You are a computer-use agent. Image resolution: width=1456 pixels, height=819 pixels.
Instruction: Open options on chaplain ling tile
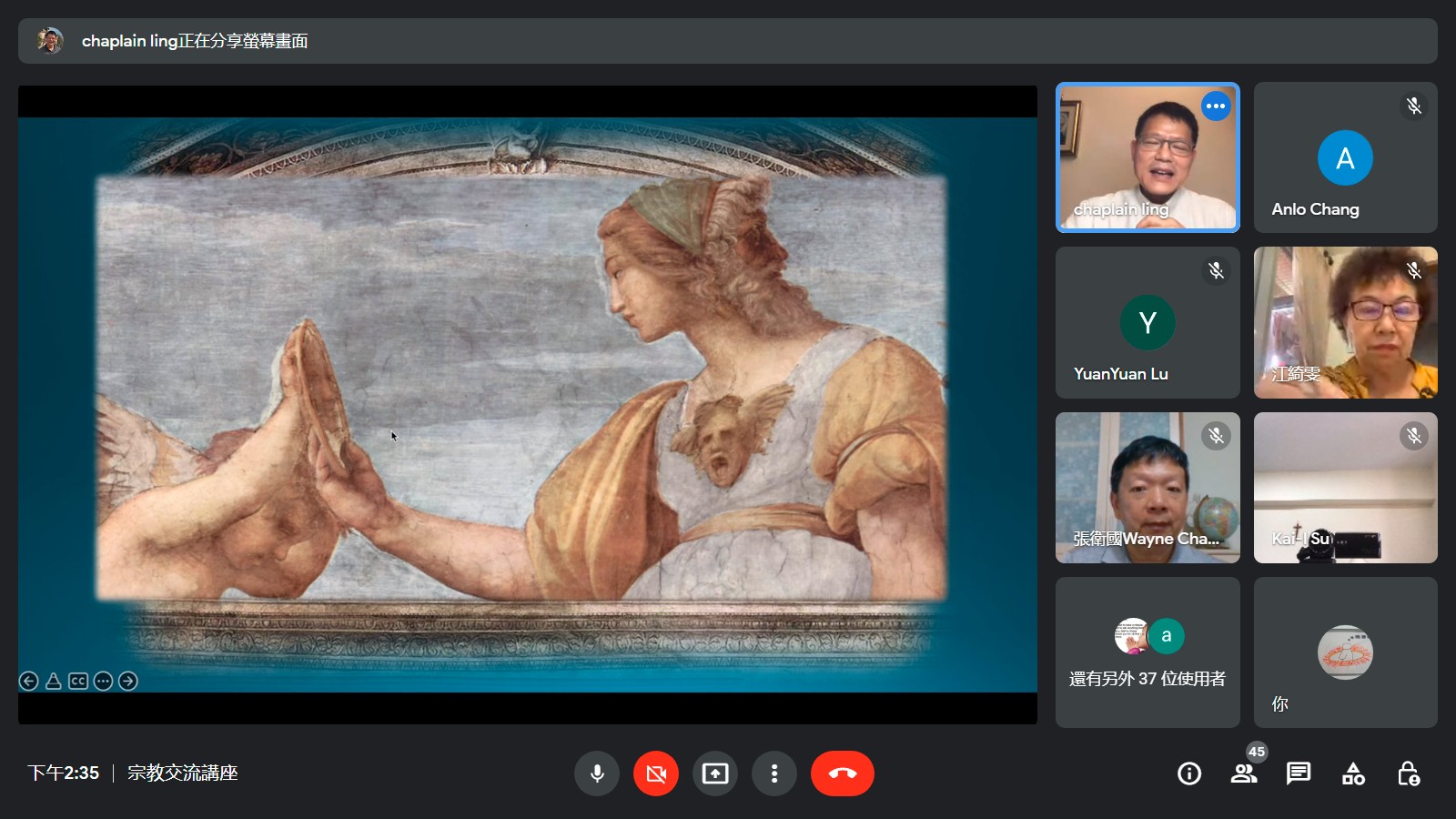click(1216, 106)
